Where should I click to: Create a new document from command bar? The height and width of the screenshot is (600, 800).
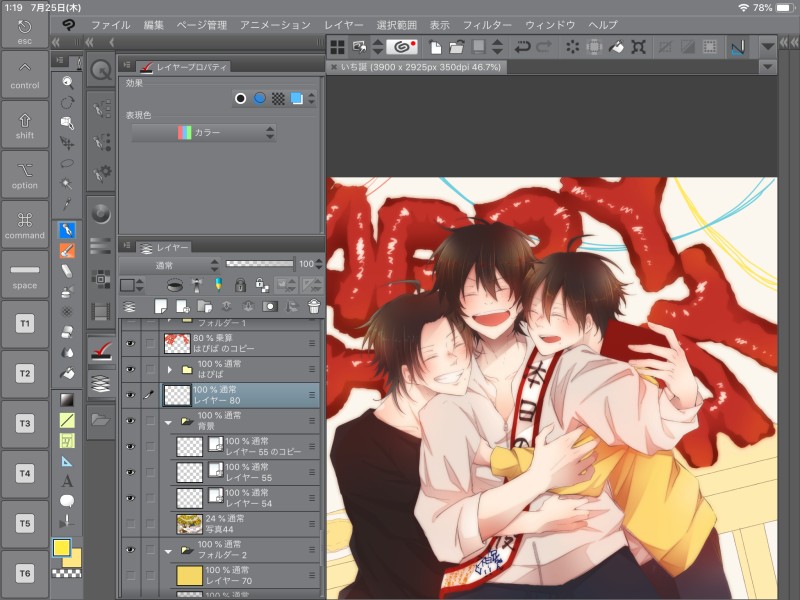coord(435,47)
